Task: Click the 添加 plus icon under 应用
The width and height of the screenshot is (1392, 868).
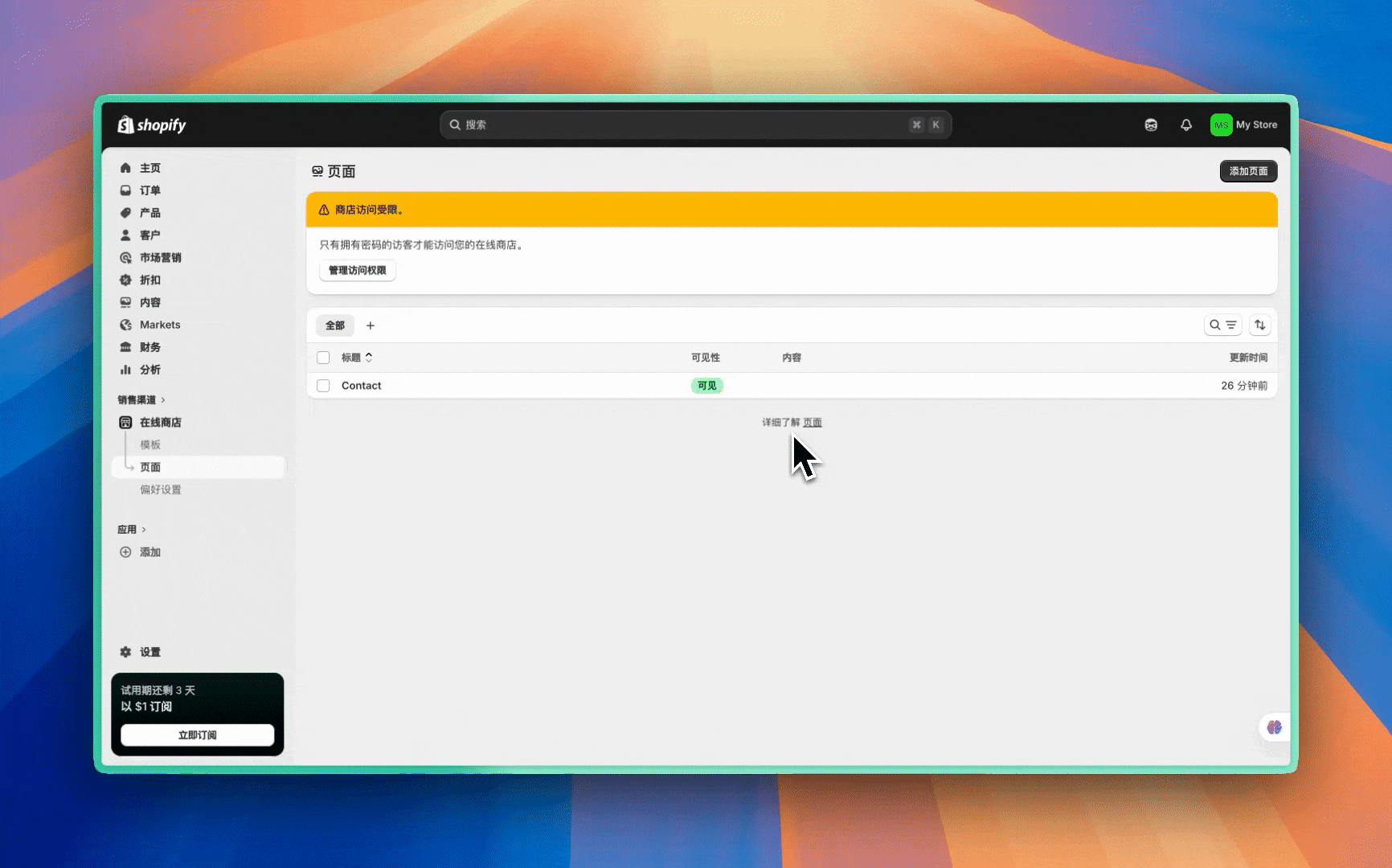Action: [x=125, y=552]
